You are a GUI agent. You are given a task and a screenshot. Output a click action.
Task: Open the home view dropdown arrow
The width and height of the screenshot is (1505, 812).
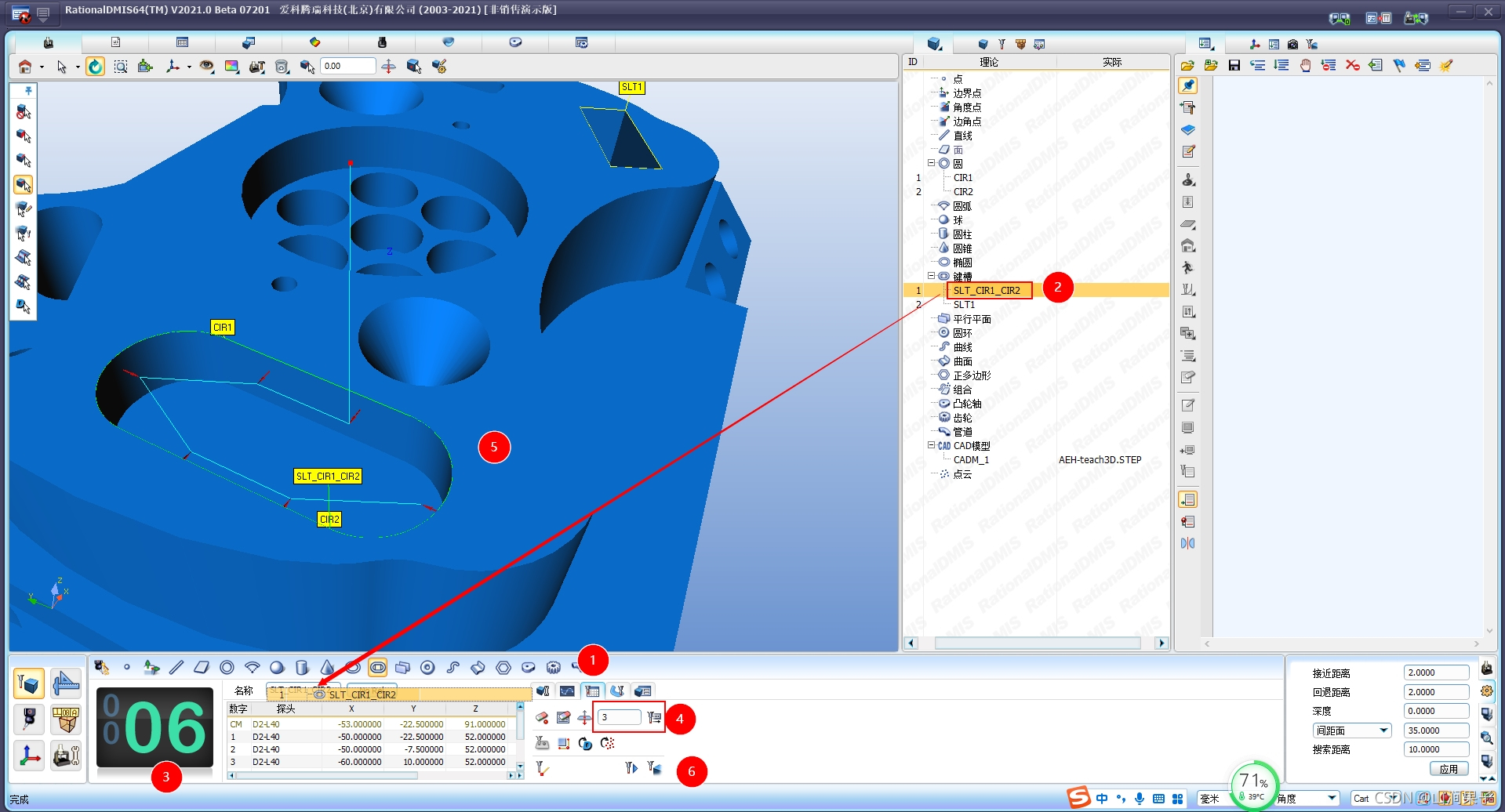[42, 67]
